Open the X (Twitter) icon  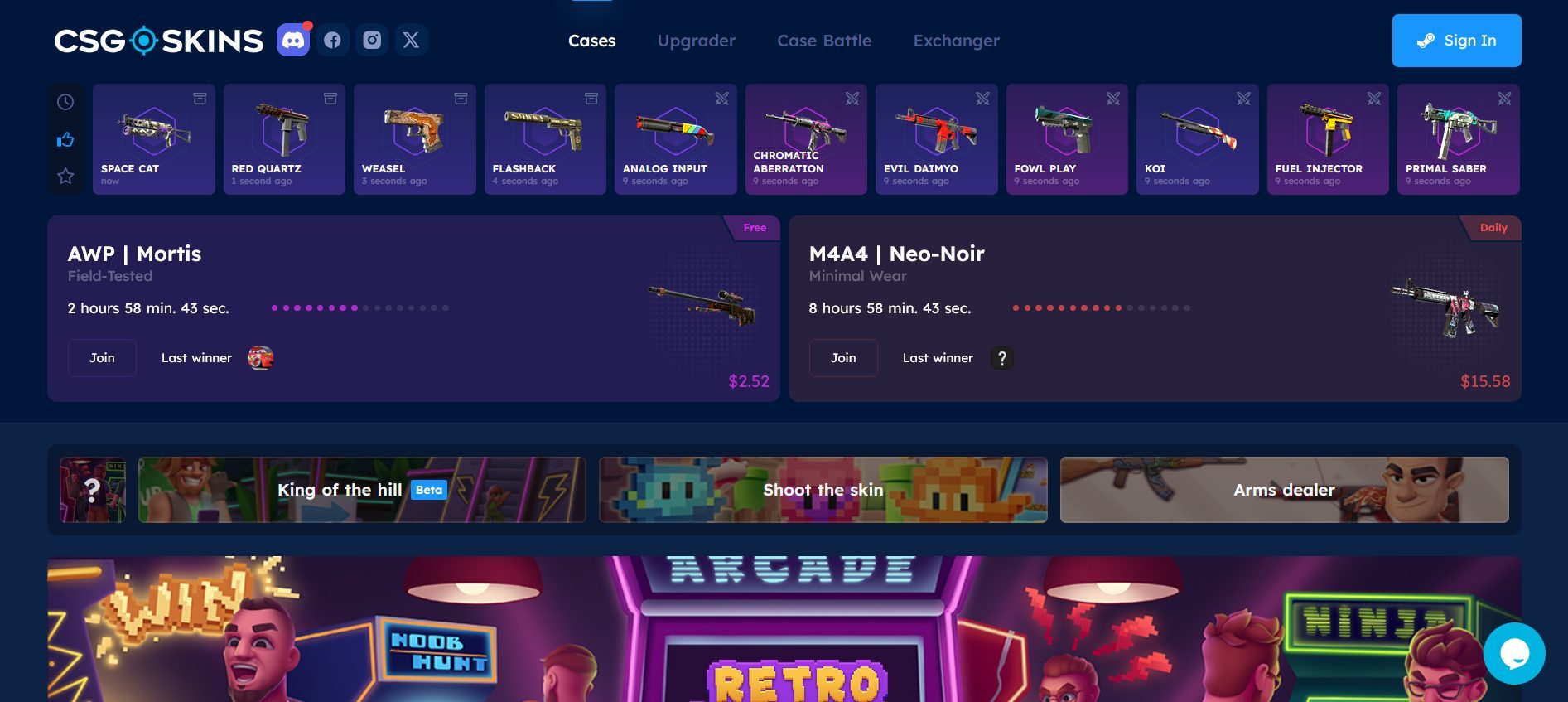(x=412, y=40)
